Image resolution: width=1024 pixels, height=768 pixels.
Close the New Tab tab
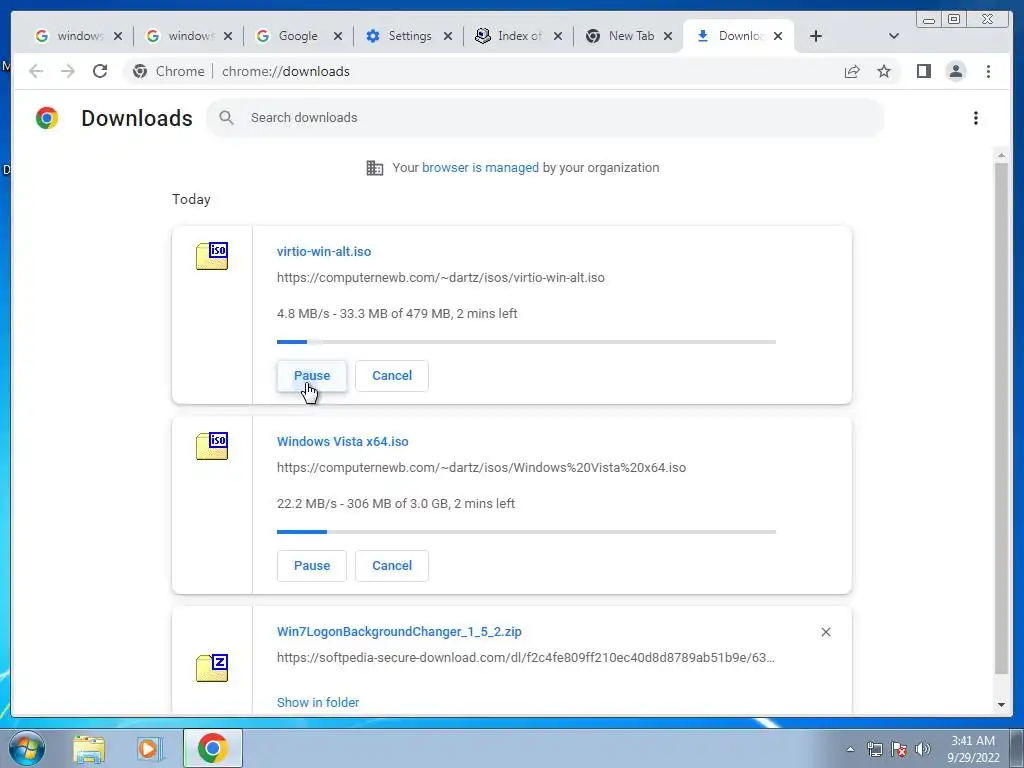[667, 37]
